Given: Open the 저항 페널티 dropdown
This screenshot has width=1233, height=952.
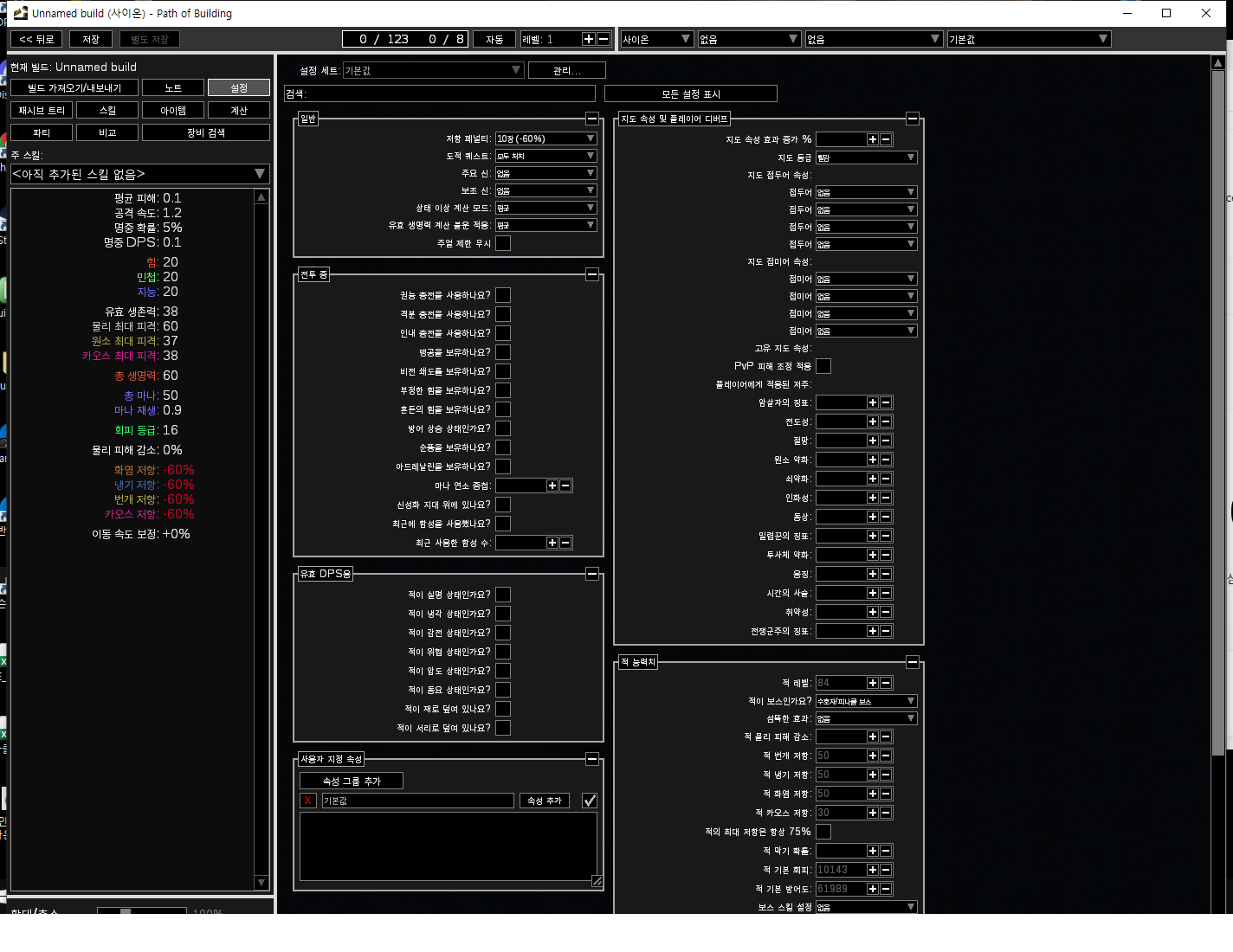Looking at the screenshot, I should [x=546, y=138].
